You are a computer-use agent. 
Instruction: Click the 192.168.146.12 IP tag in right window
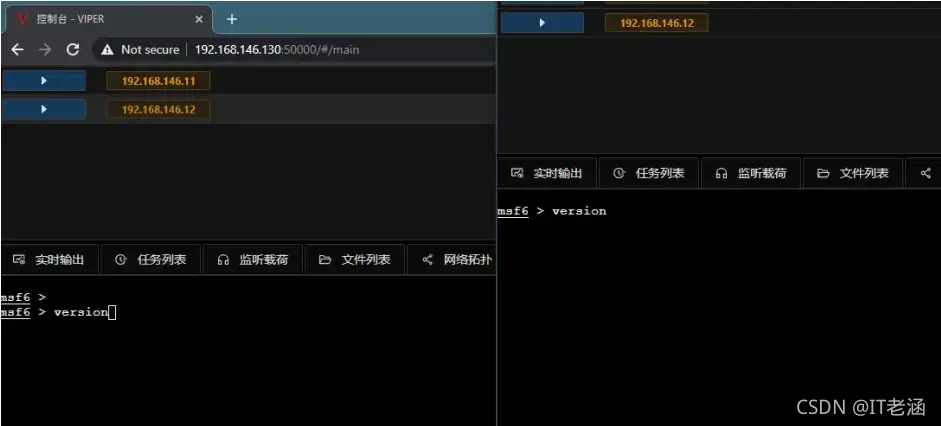(657, 23)
